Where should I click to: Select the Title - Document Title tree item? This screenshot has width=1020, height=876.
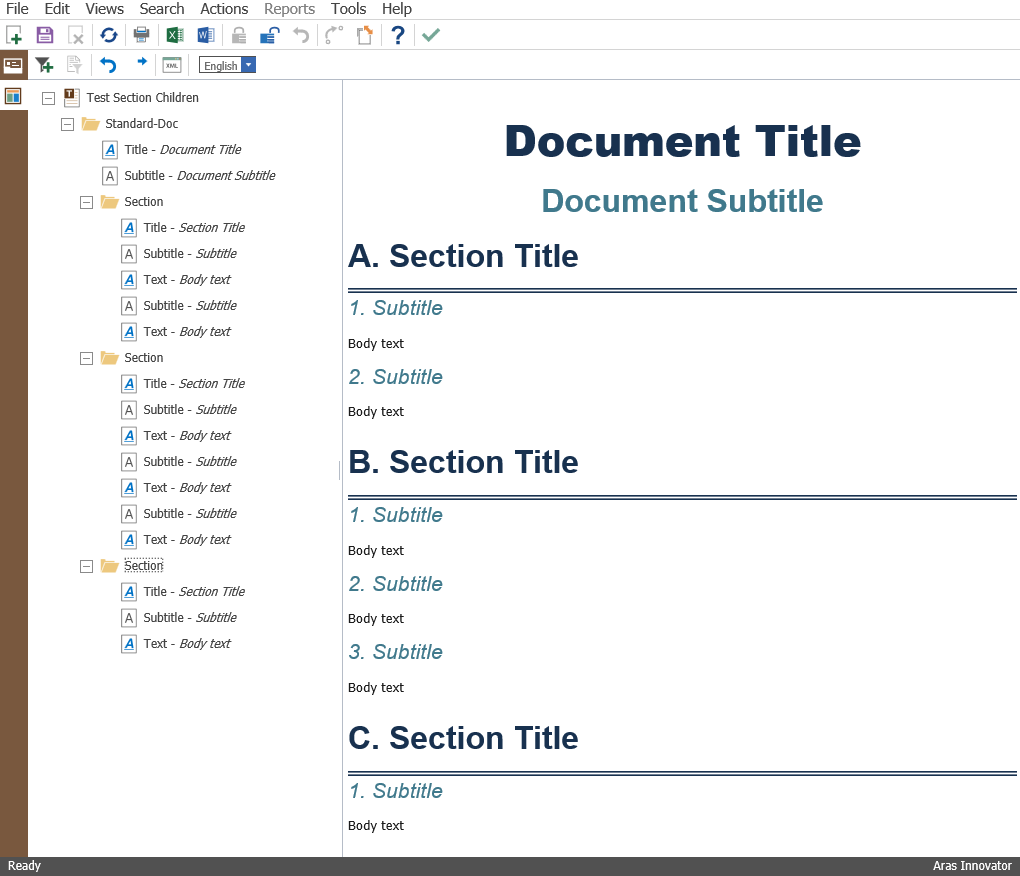tap(182, 150)
